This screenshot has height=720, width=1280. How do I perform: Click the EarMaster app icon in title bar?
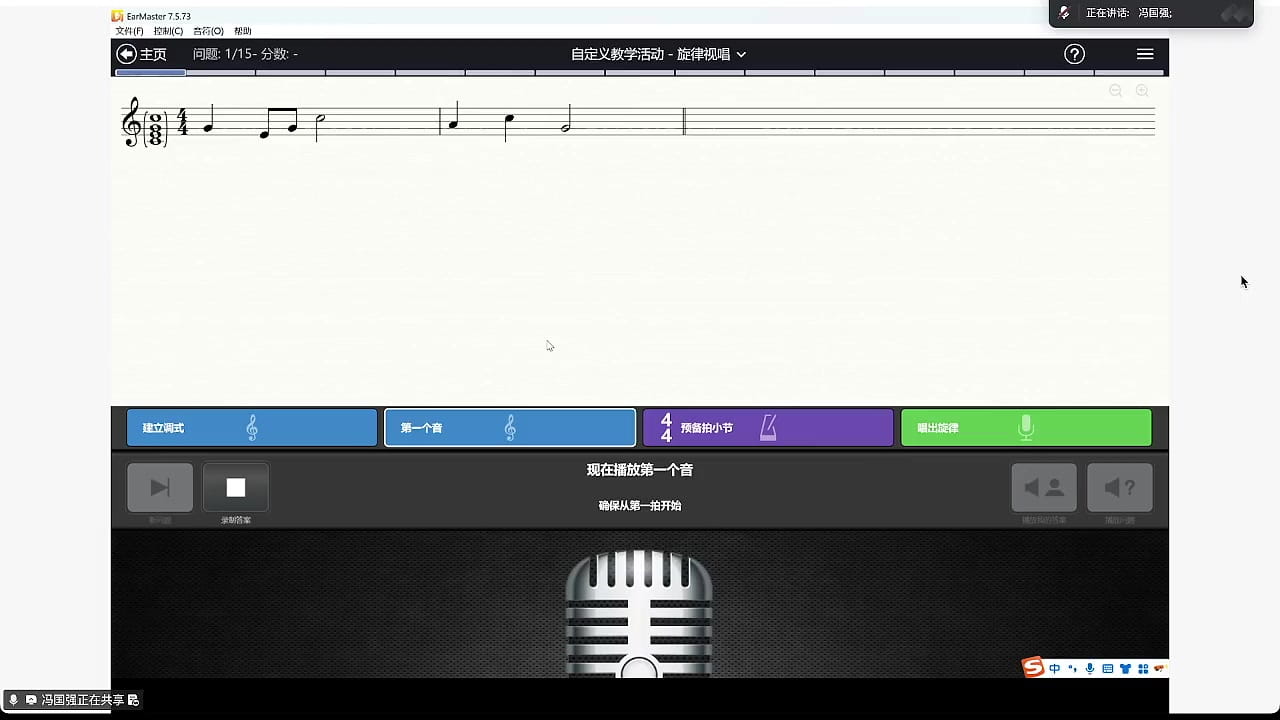118,16
